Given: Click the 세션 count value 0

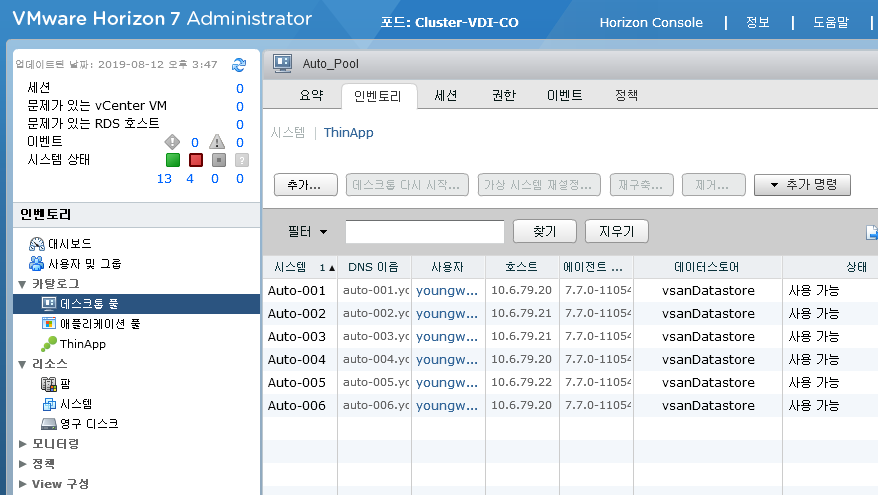Looking at the screenshot, I should point(240,88).
